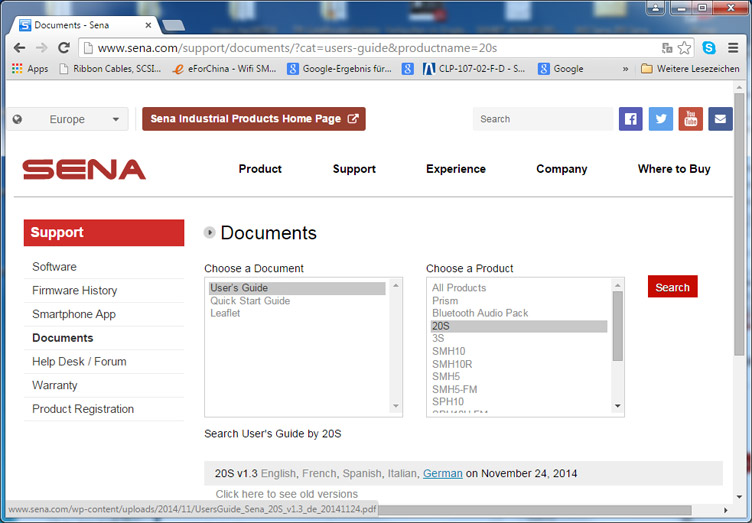Open Warranty in the sidebar
This screenshot has width=752, height=523.
point(54,385)
